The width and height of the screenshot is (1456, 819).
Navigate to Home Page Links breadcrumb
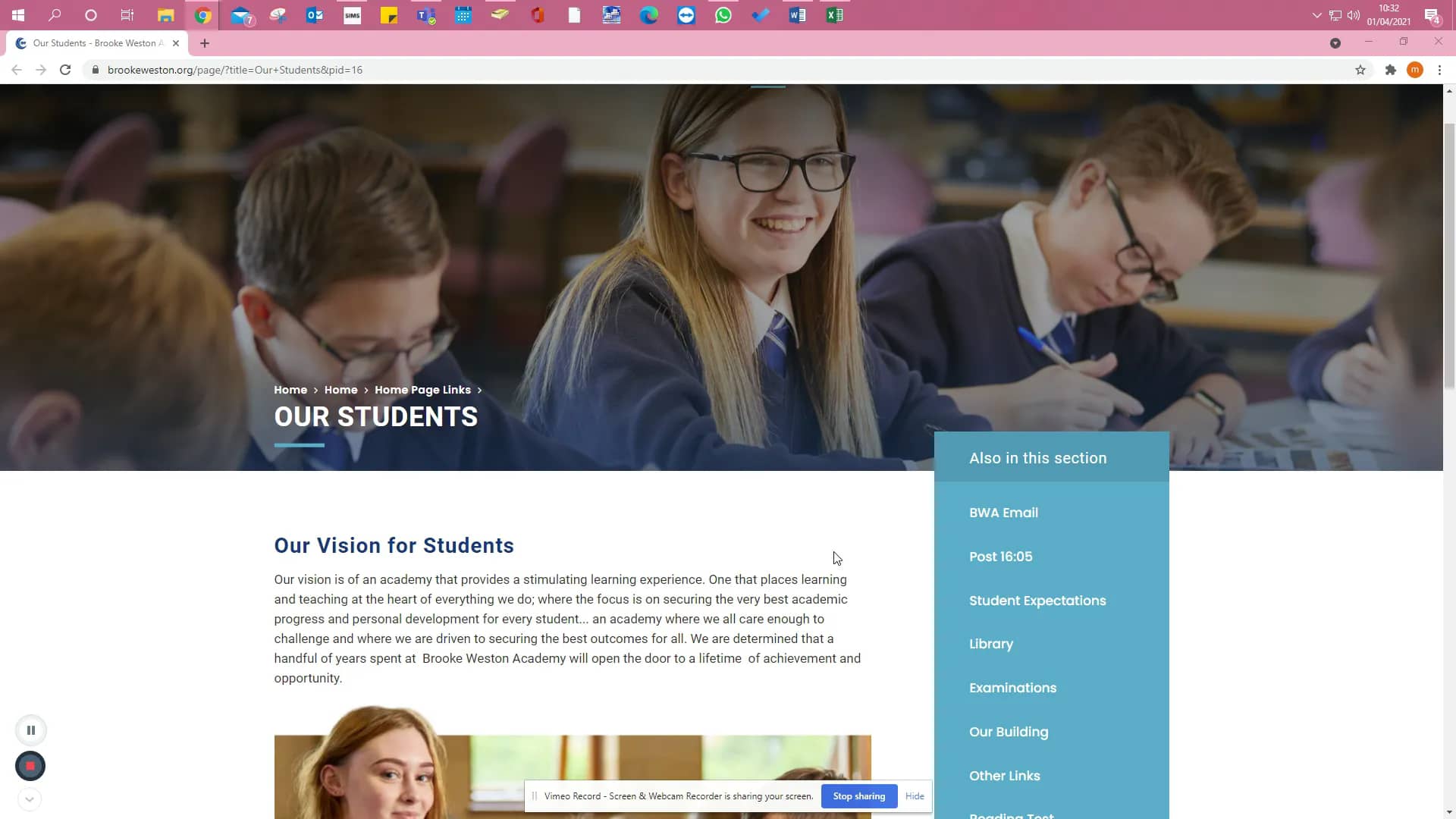(422, 389)
